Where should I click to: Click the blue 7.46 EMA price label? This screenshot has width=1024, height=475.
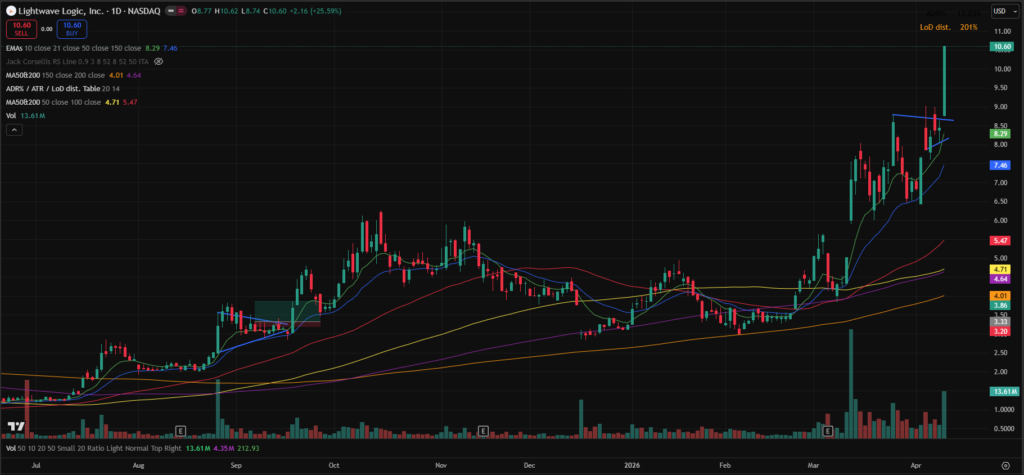click(x=999, y=164)
